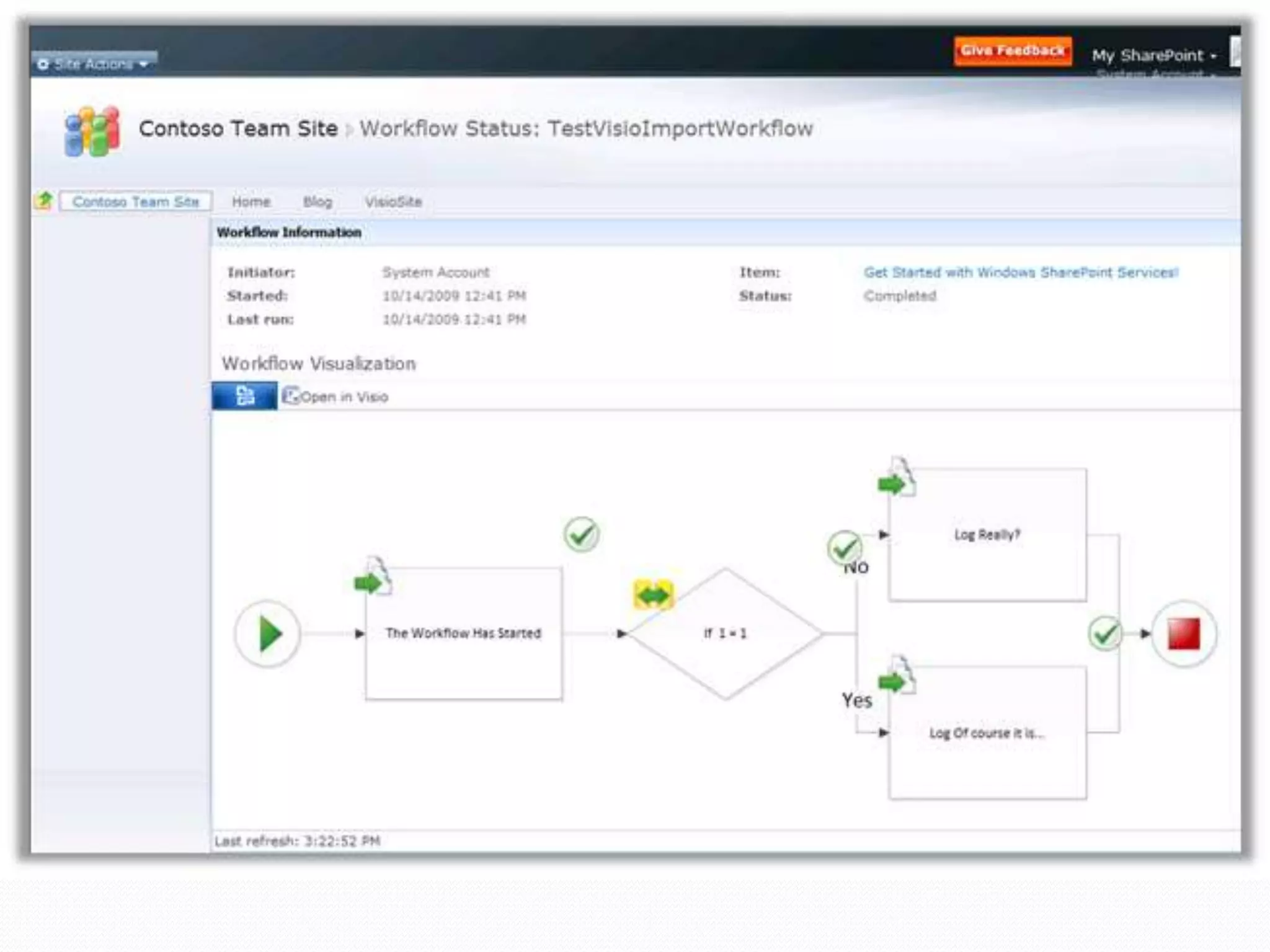Open the Blog tab

click(x=317, y=201)
